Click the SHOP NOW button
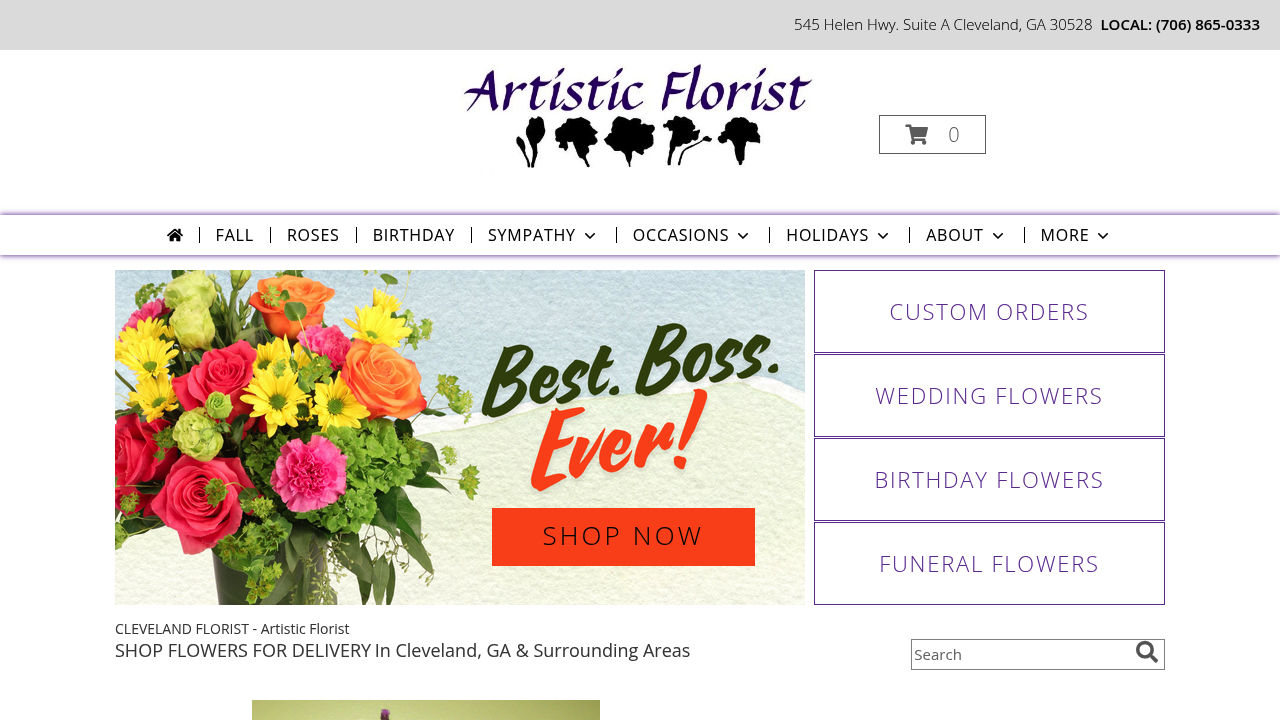The width and height of the screenshot is (1280, 720). 623,536
